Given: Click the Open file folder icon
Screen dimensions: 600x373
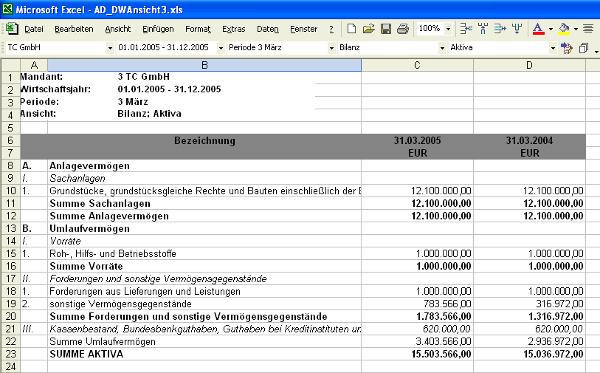Looking at the screenshot, I should coord(368,29).
